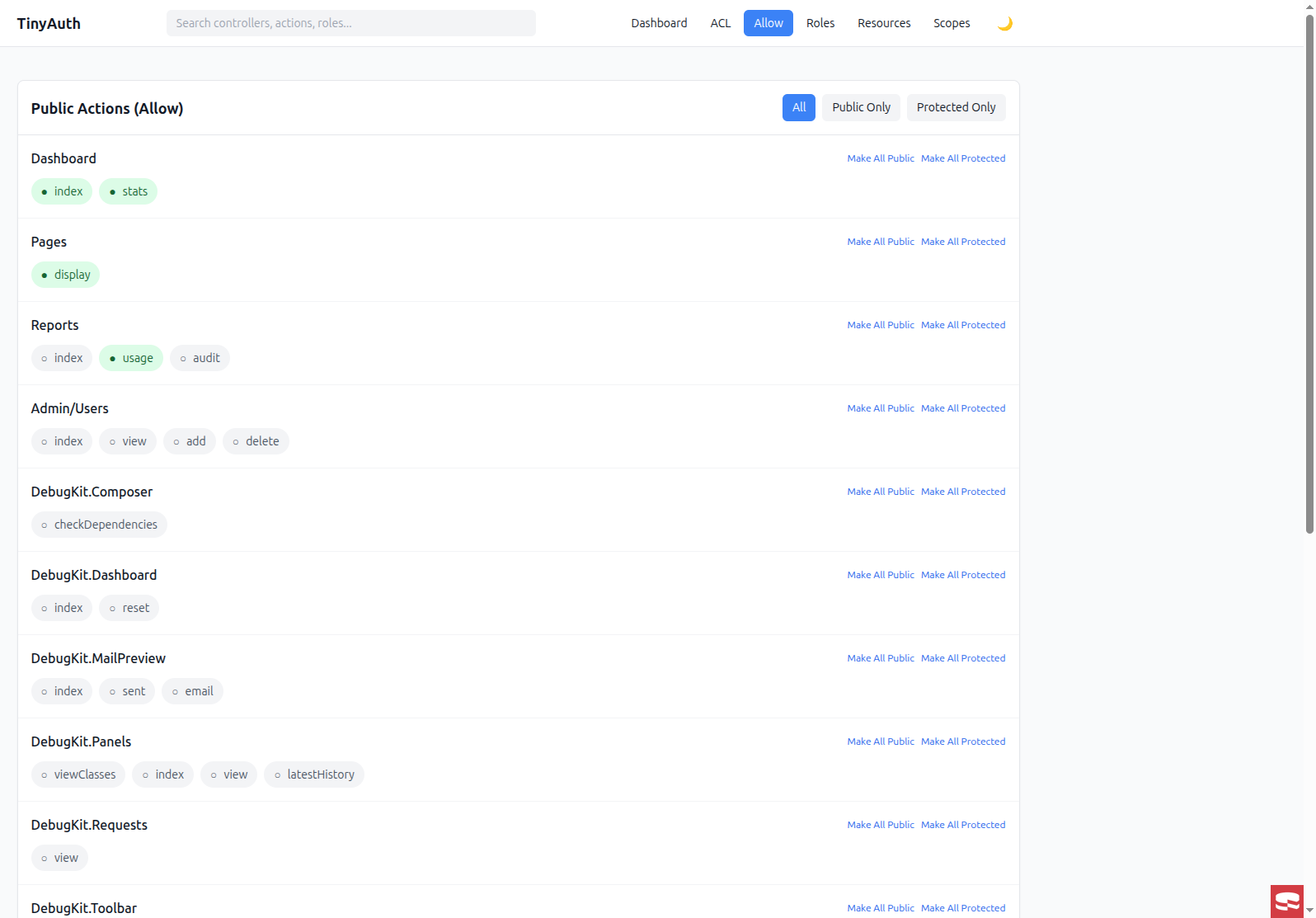The width and height of the screenshot is (1316, 918).
Task: Focus the search controllers input field
Action: point(351,23)
